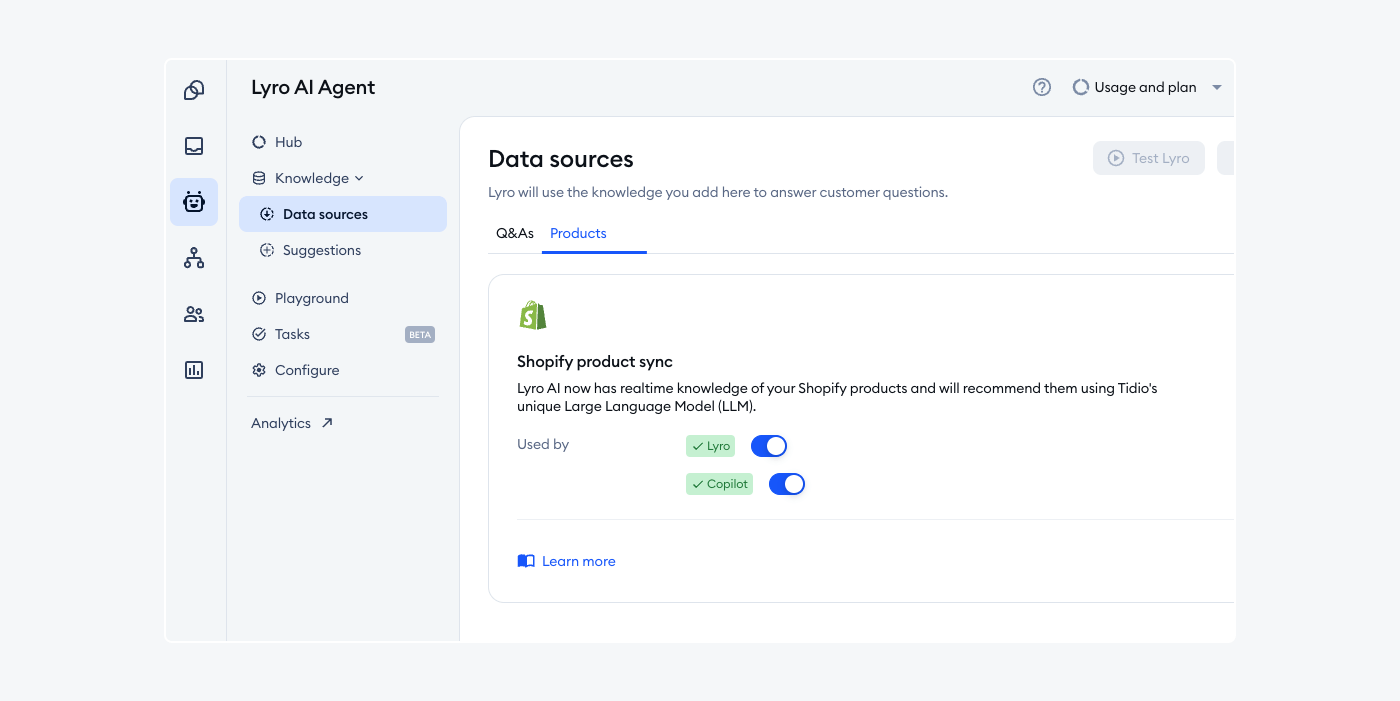Open the Tidio chat logo icon

point(194,90)
